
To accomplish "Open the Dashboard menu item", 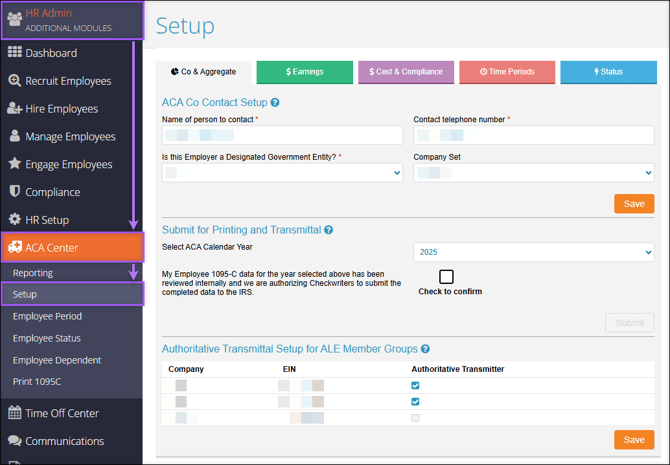I will tap(71, 53).
